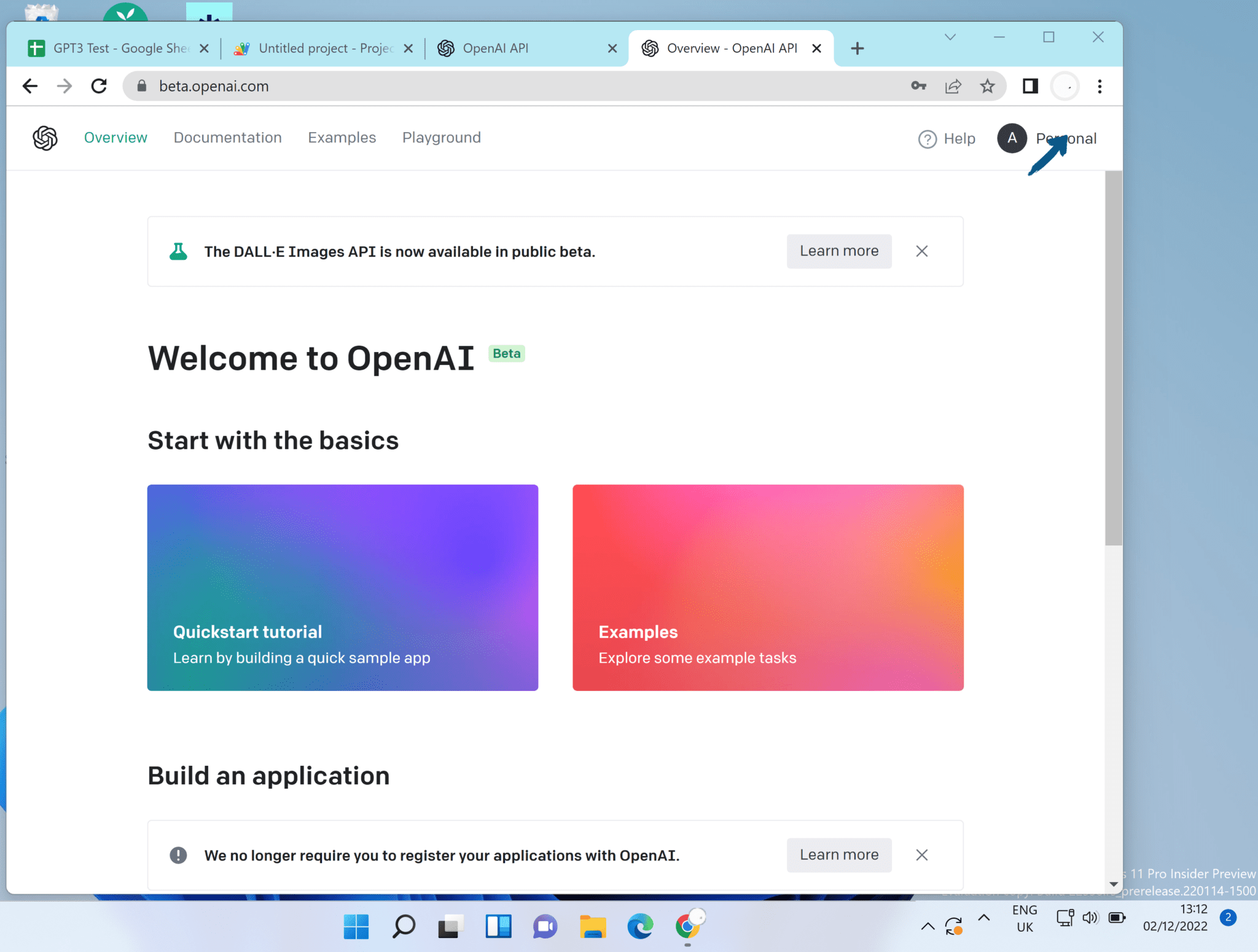Screen dimensions: 1258x952
Task: Open the Teams Chat taskbar icon
Action: tap(545, 926)
